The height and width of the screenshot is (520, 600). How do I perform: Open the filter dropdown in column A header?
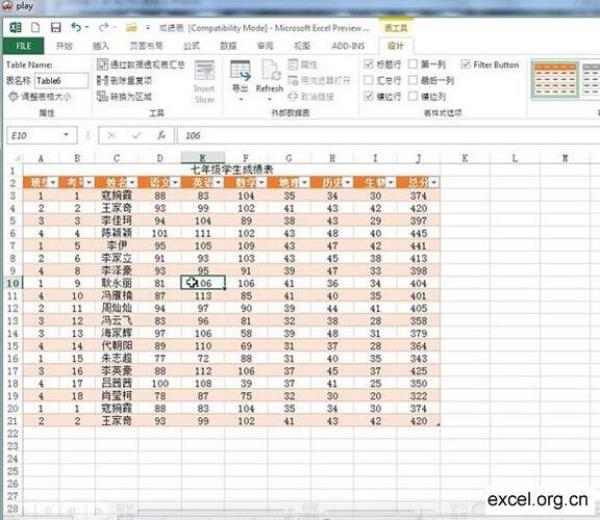point(53,183)
